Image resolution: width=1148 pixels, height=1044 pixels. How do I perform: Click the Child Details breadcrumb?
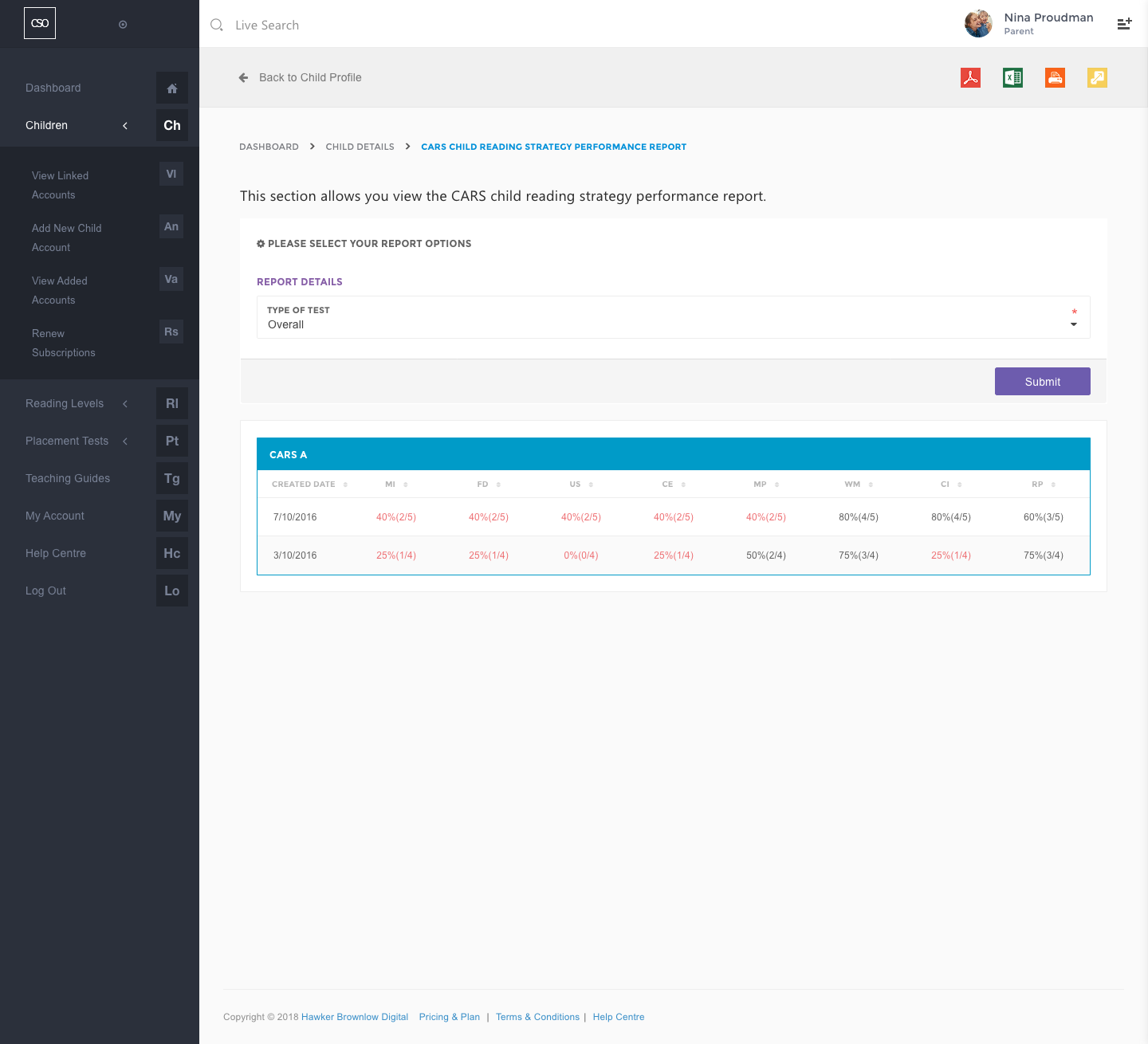click(360, 147)
